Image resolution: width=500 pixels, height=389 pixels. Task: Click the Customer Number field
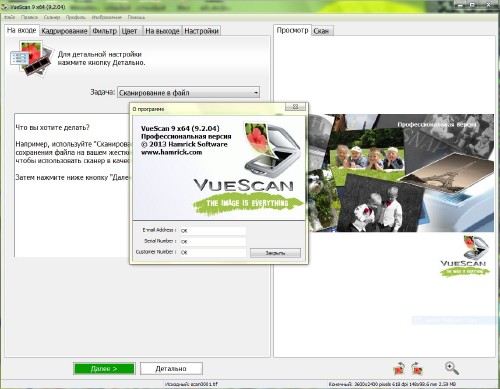click(213, 252)
